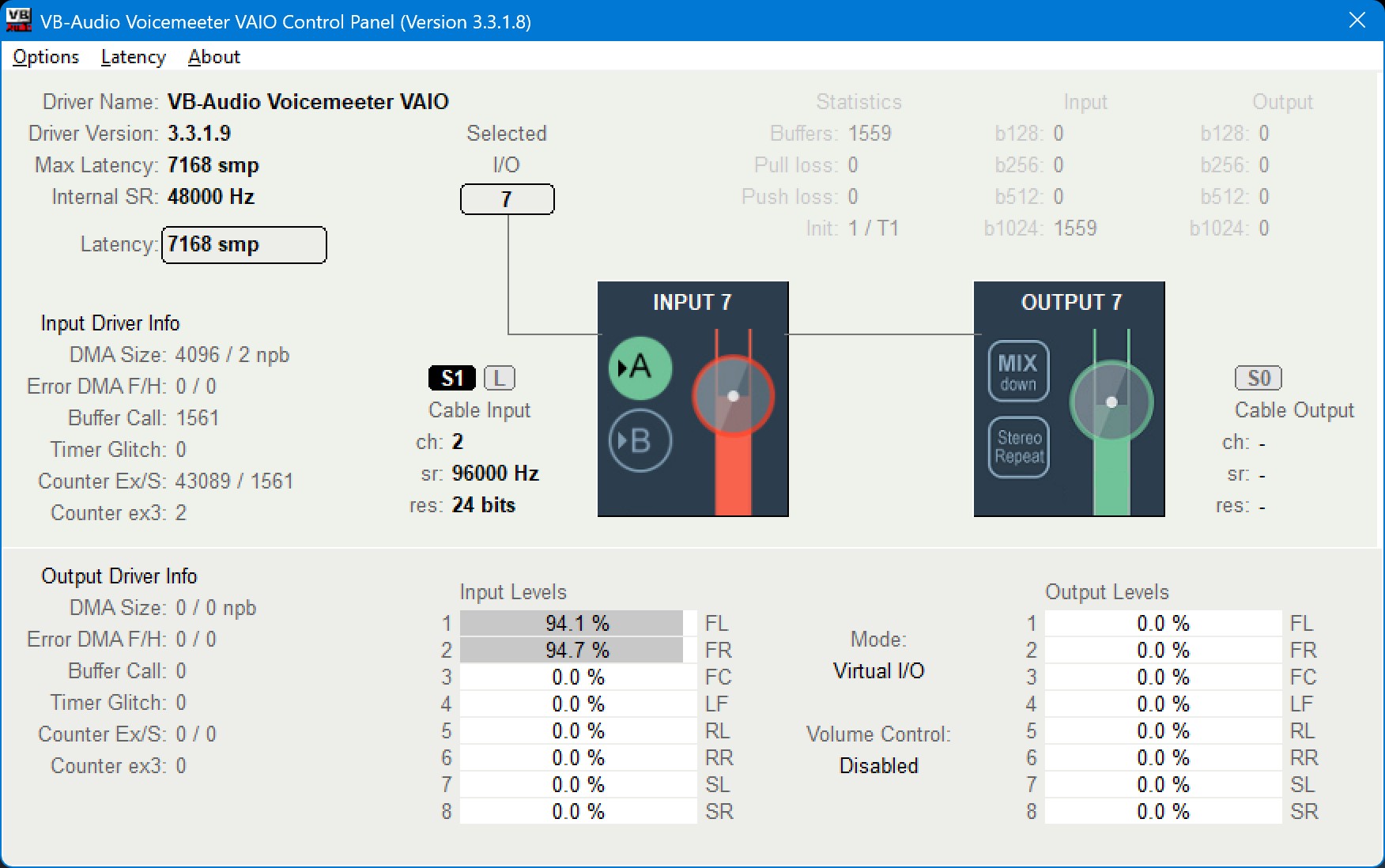
Task: Click Buffer Call 1561 value
Action: tap(198, 417)
